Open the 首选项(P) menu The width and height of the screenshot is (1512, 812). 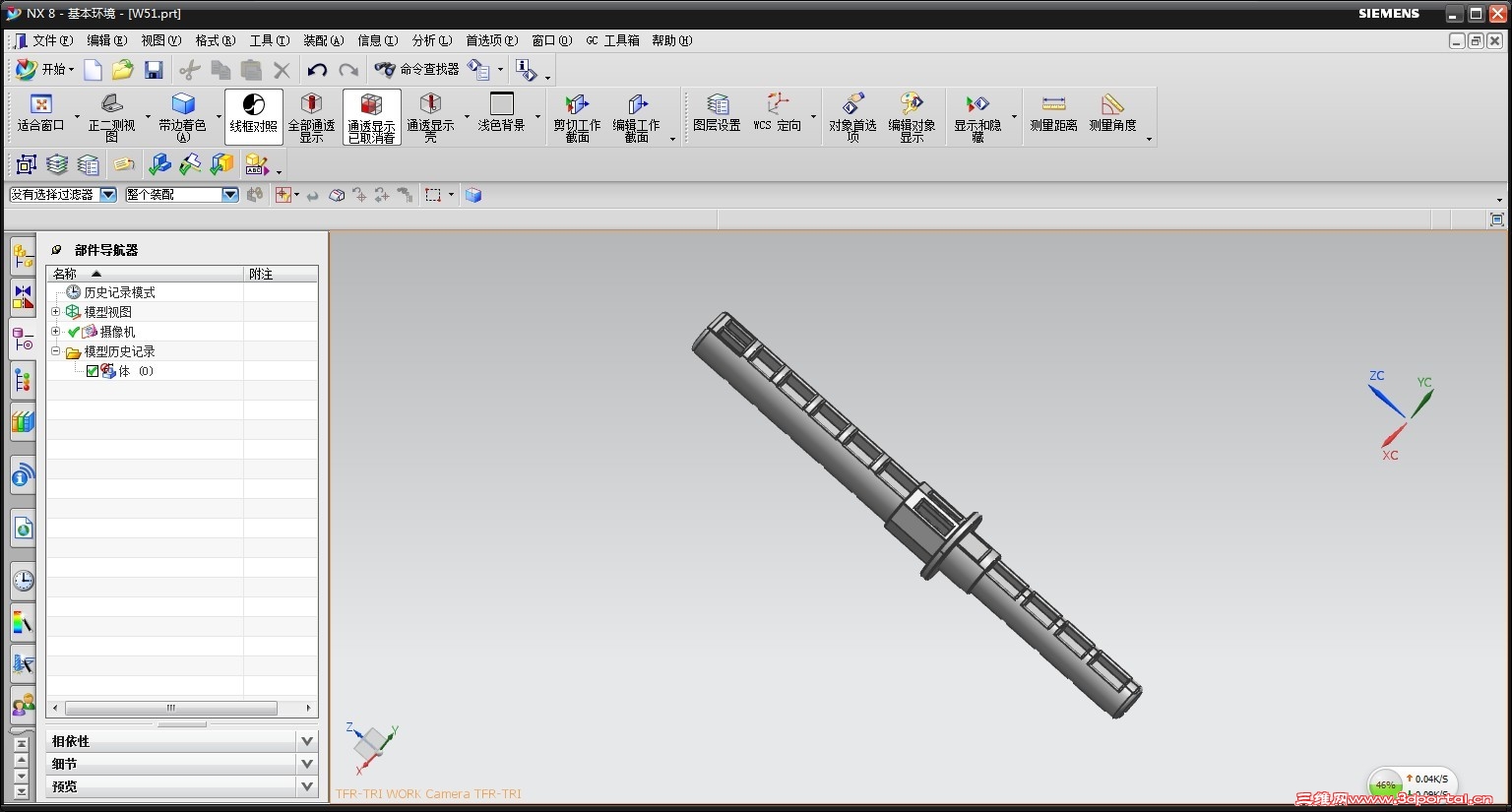(x=491, y=40)
